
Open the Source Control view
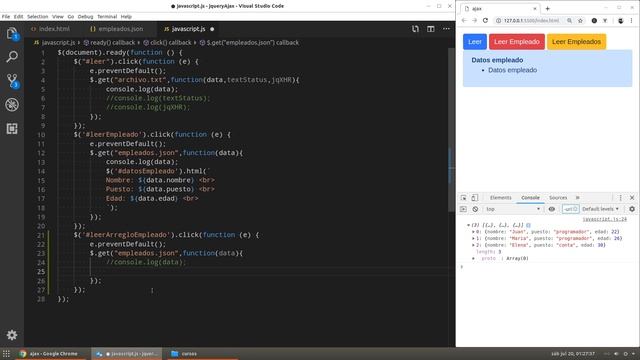click(x=12, y=80)
